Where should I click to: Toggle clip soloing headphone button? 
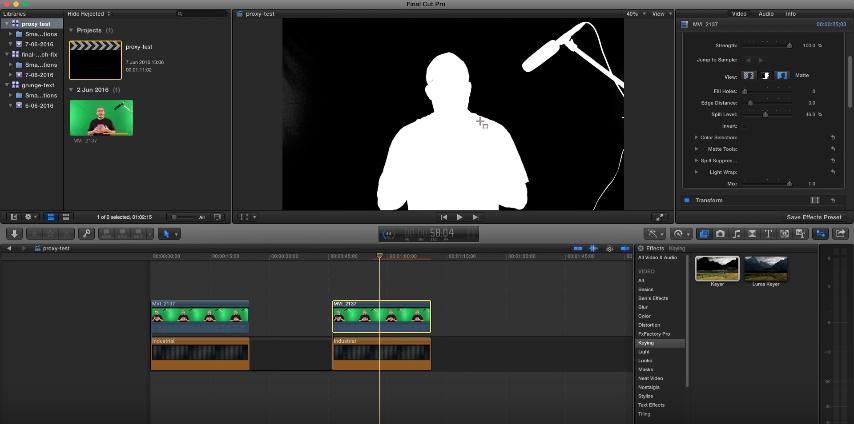(x=609, y=249)
